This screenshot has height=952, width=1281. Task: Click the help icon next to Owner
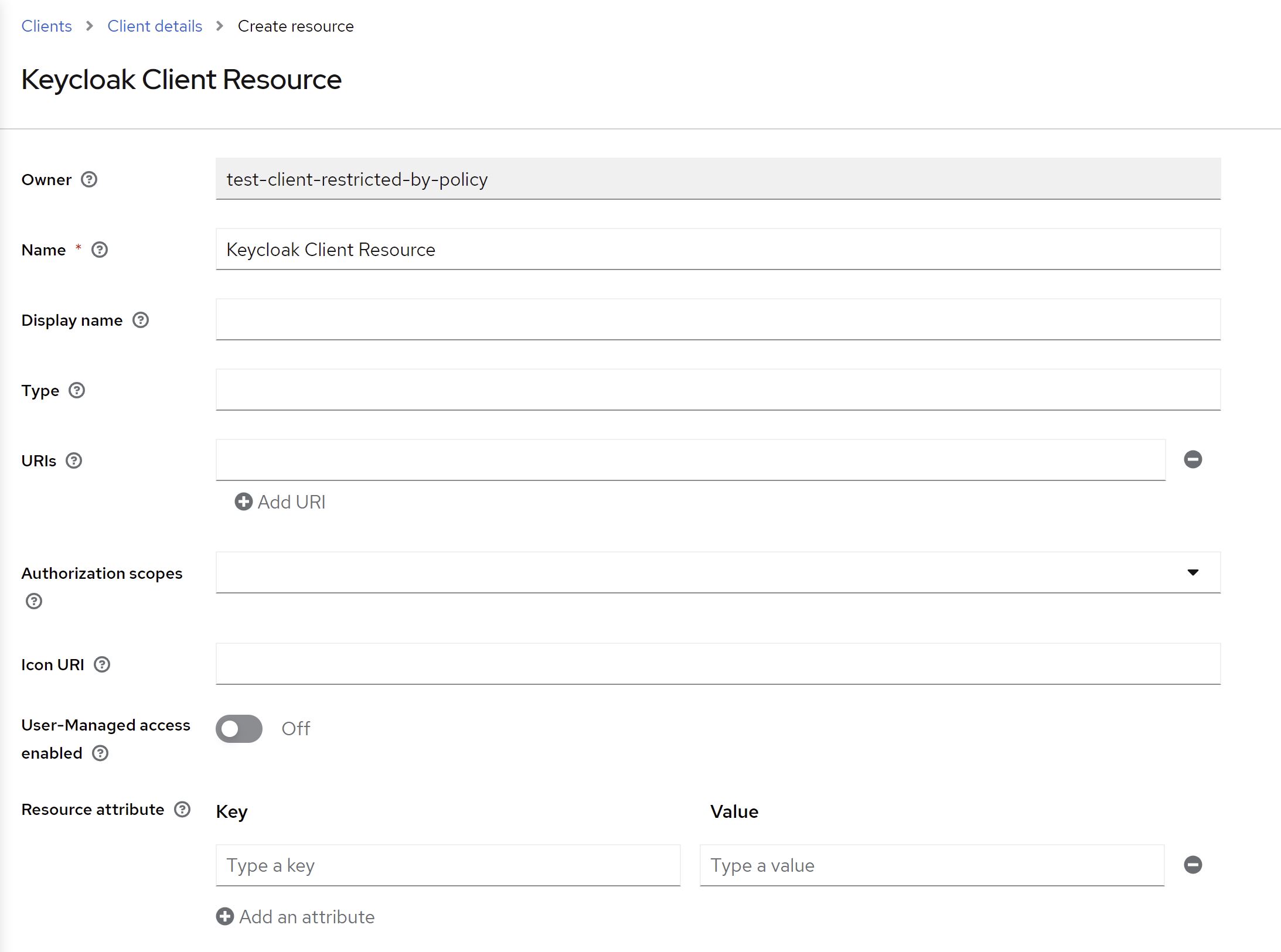[x=89, y=179]
